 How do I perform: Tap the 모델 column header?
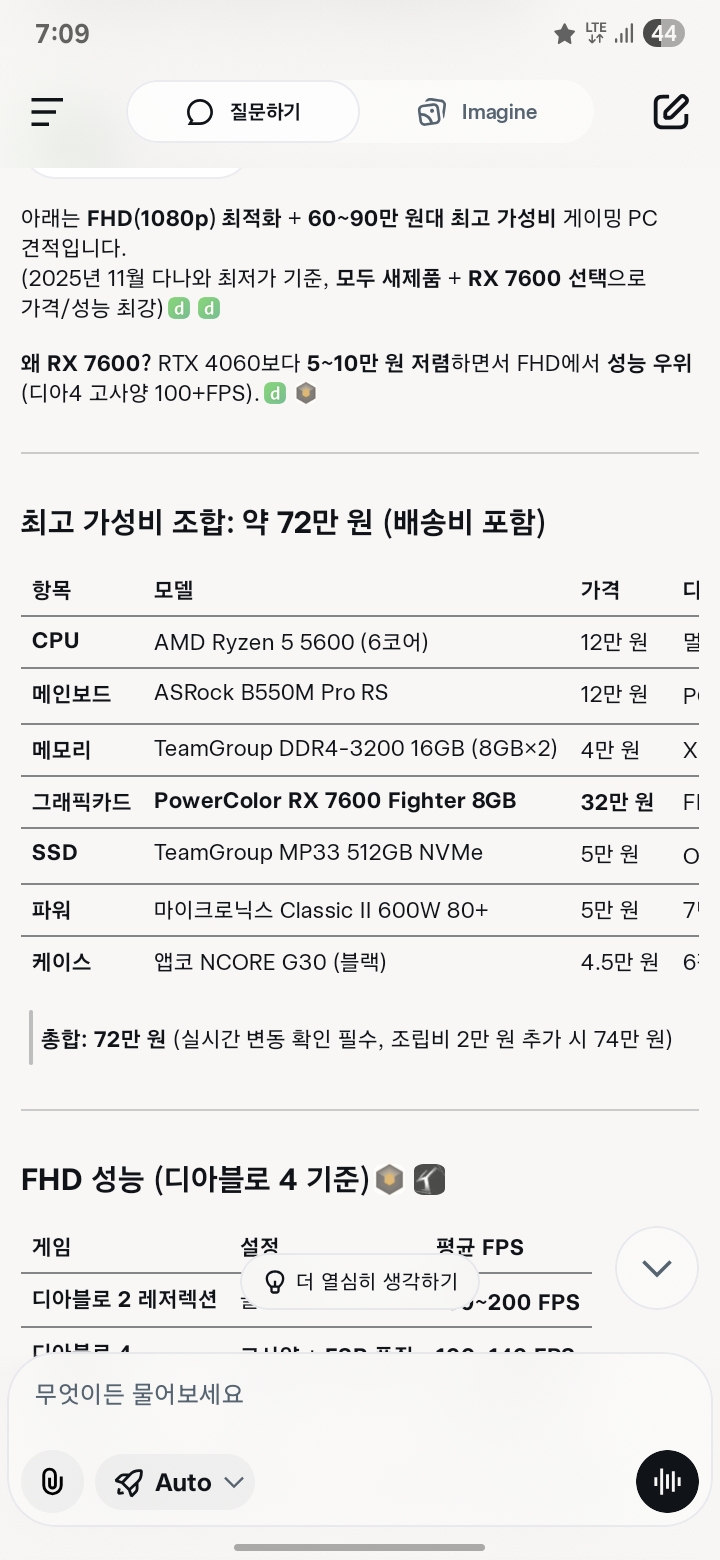pyautogui.click(x=173, y=590)
